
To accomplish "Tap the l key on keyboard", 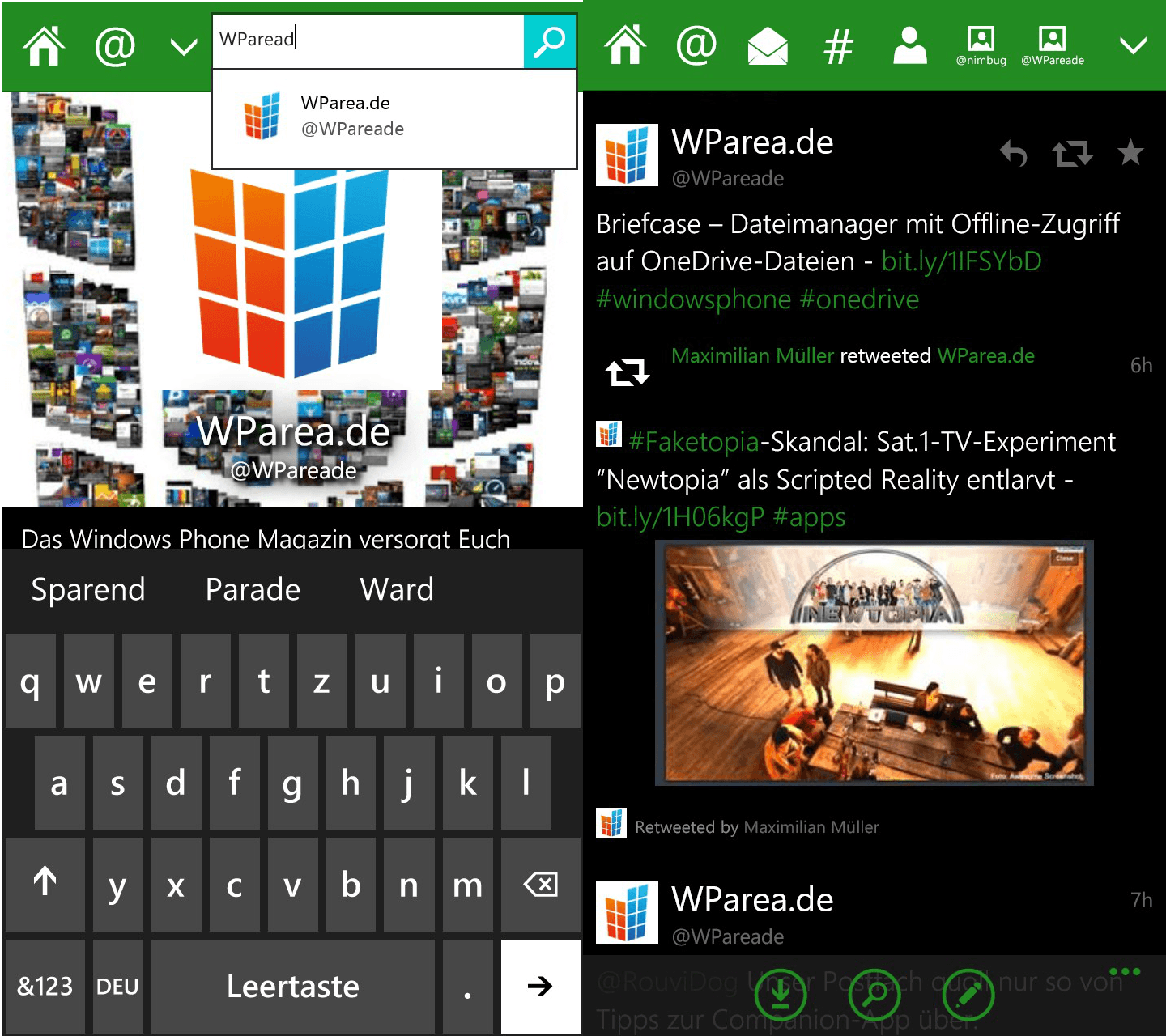I will (526, 783).
